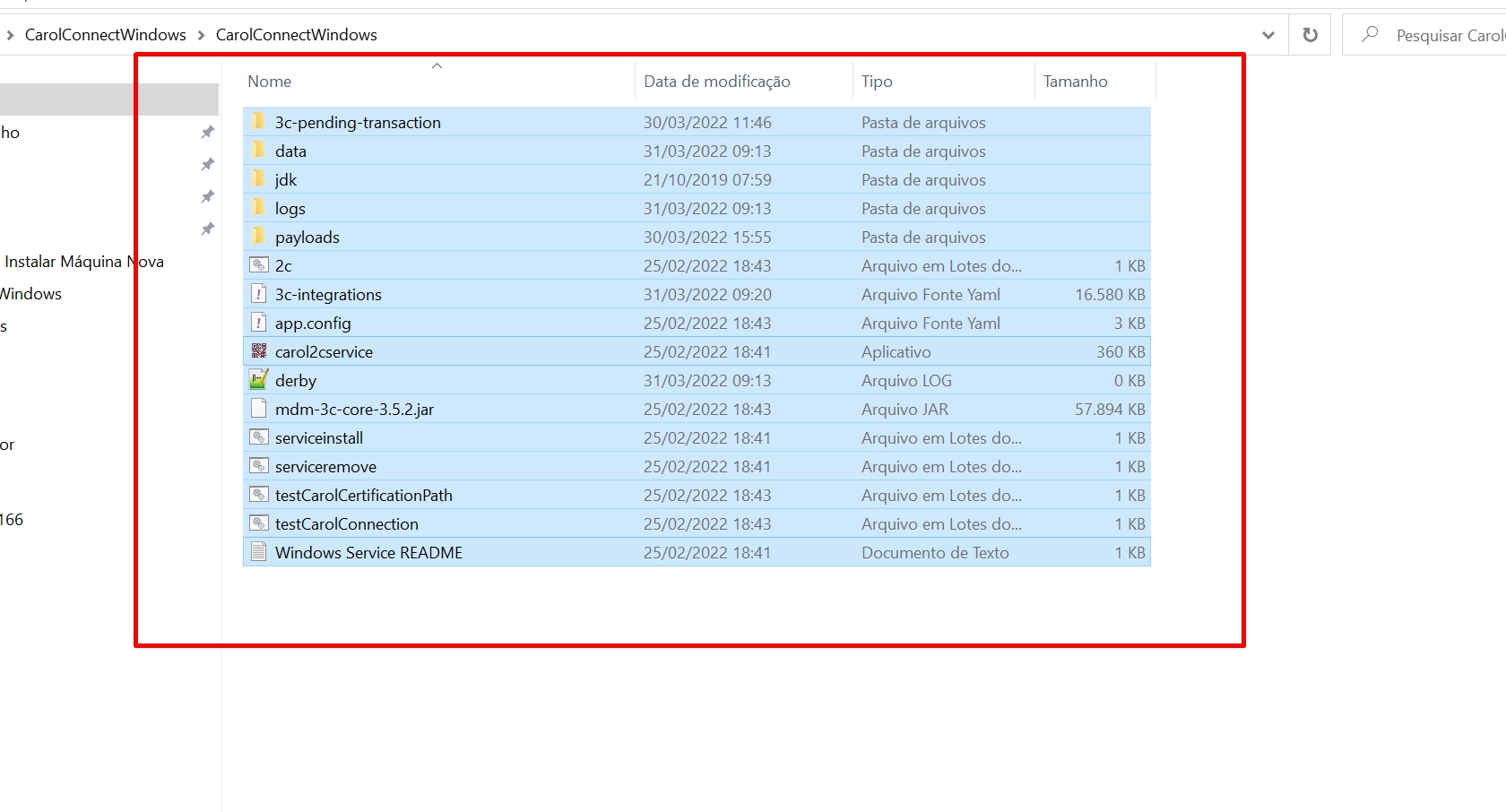Sort by Data de modificação column header
This screenshot has width=1506, height=812.
(716, 82)
